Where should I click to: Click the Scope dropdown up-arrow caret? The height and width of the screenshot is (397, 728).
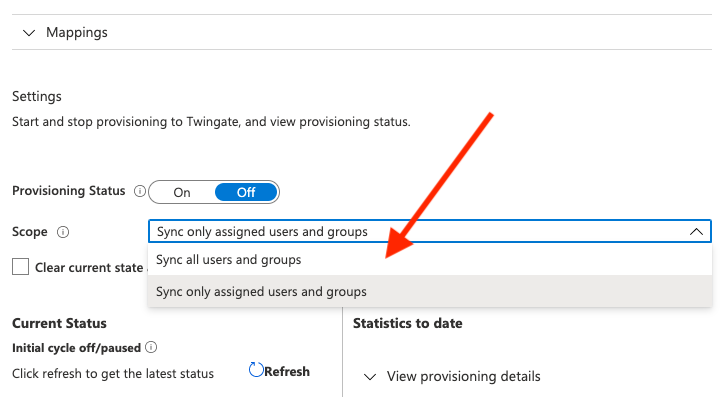click(x=696, y=231)
